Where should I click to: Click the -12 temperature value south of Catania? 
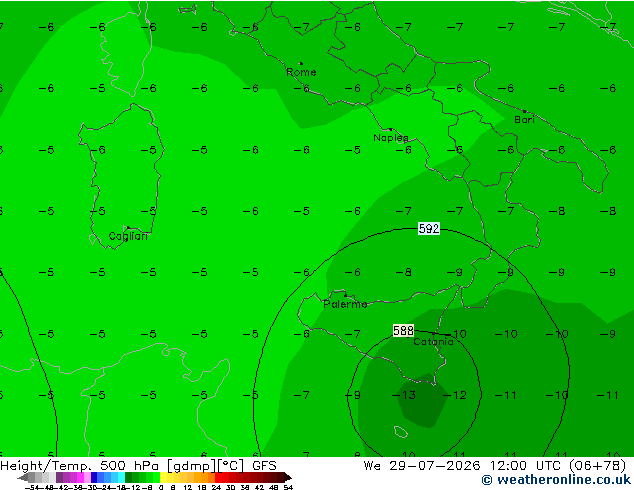(455, 395)
